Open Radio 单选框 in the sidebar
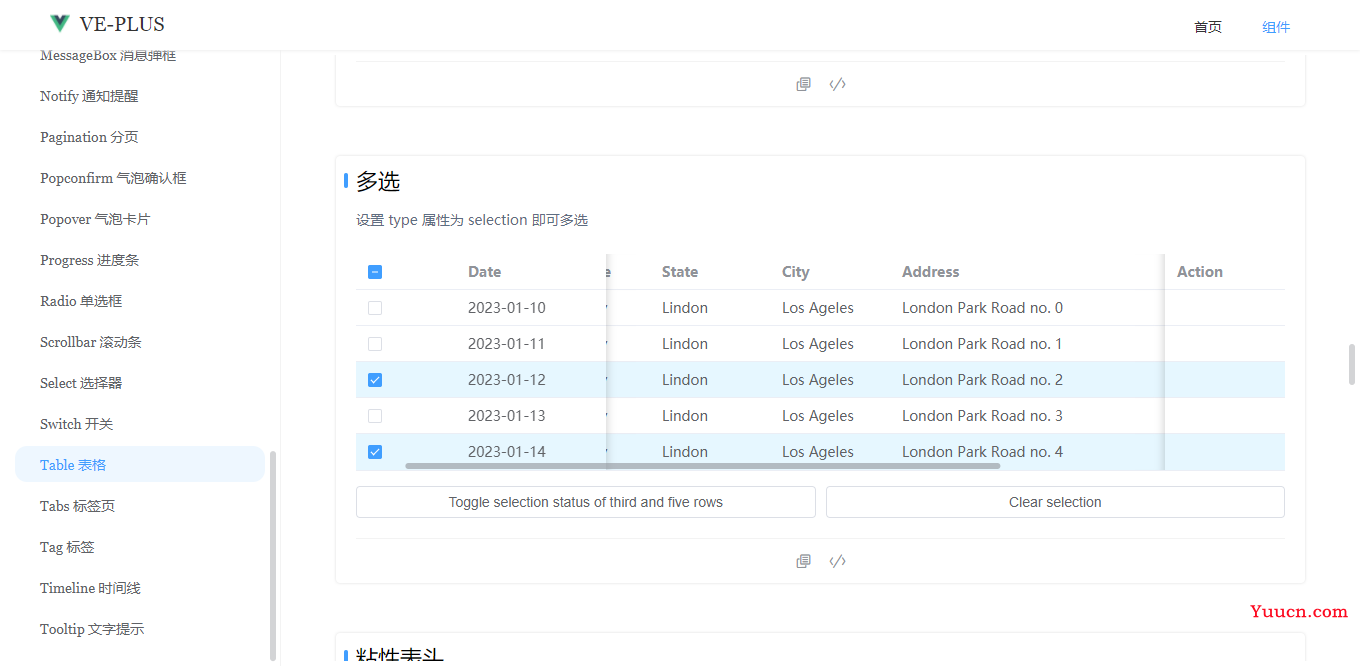The image size is (1360, 666). pyautogui.click(x=81, y=301)
